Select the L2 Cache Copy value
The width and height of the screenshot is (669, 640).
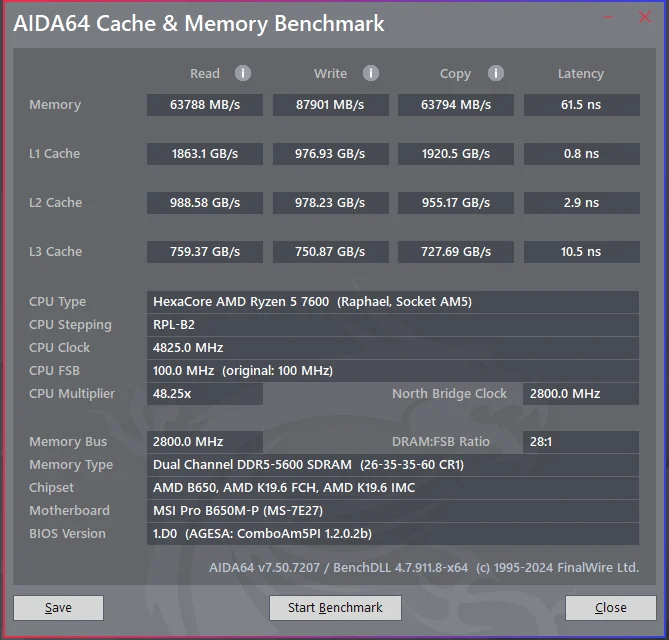point(455,203)
